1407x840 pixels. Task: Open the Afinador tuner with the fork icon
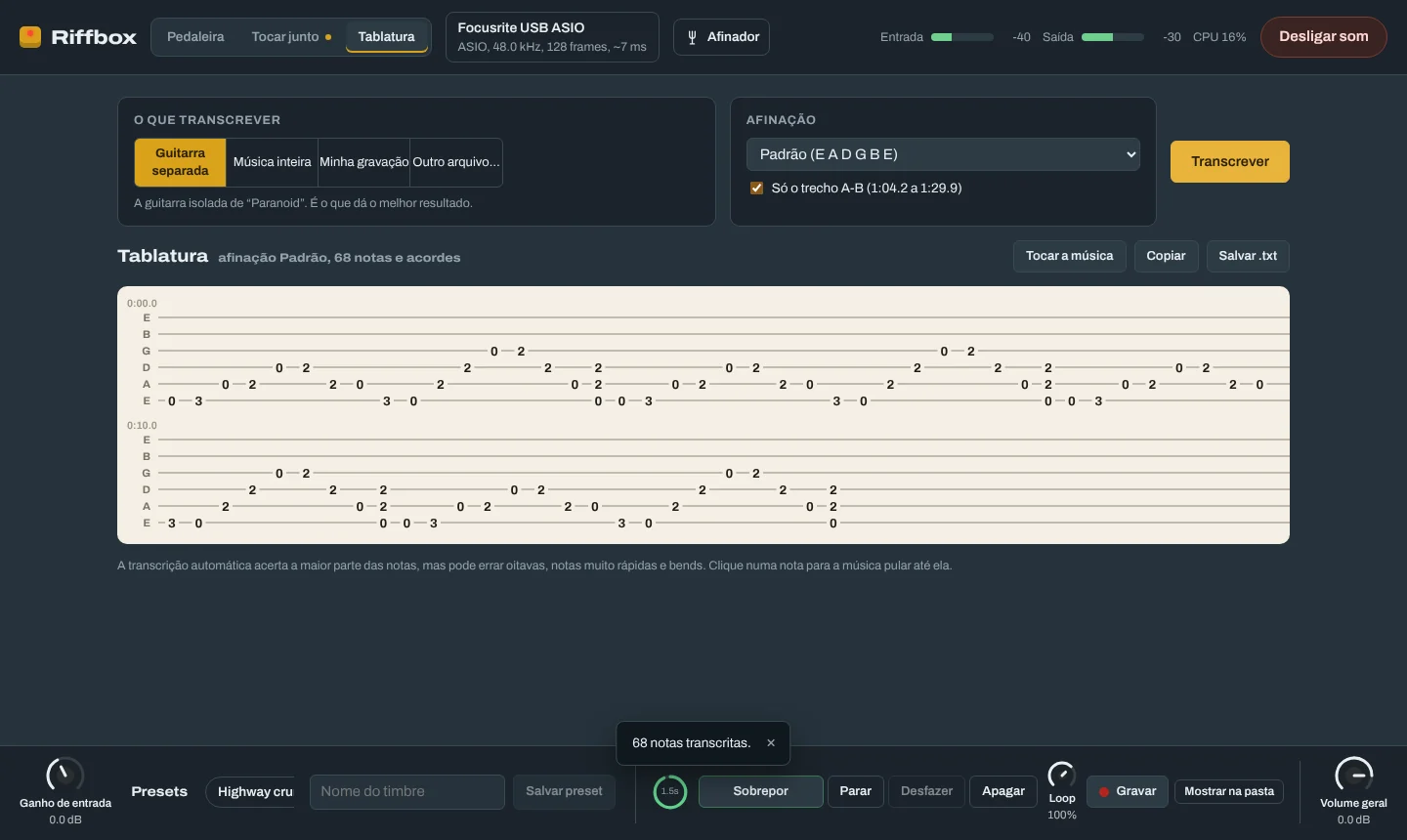[721, 37]
